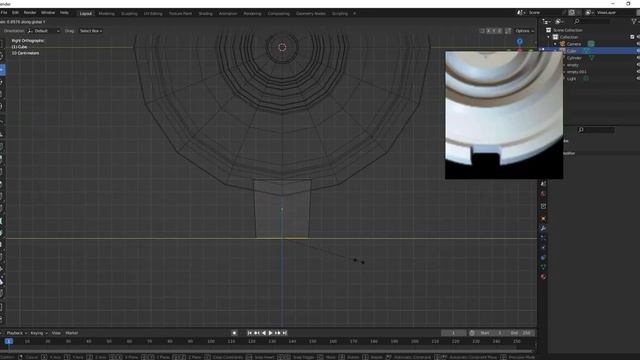Open the Window menu
Screen dimensions: 640x360
[48, 13]
